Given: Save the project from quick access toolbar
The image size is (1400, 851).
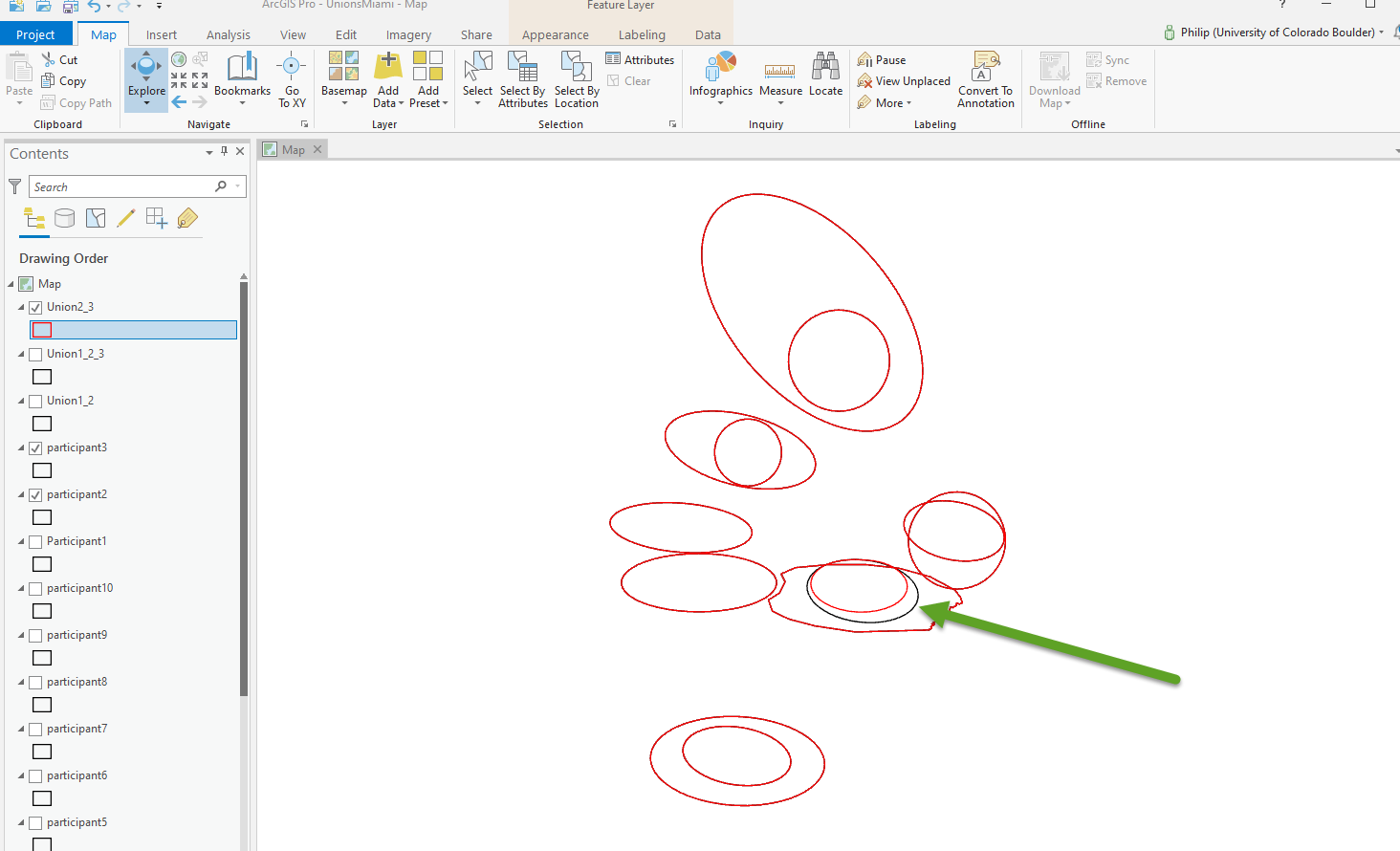Looking at the screenshot, I should tap(70, 6).
